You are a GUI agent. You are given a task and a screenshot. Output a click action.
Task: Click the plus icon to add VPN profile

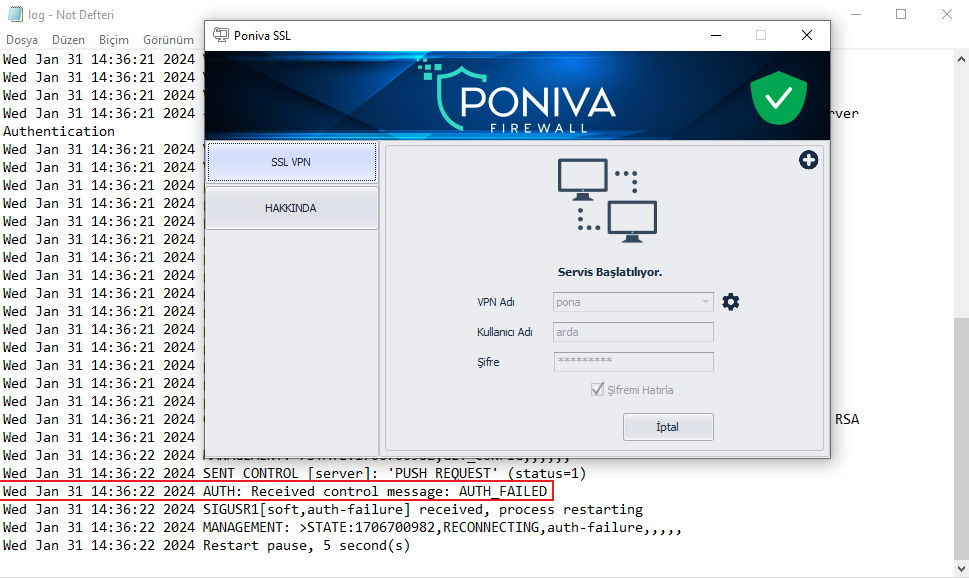(808, 160)
